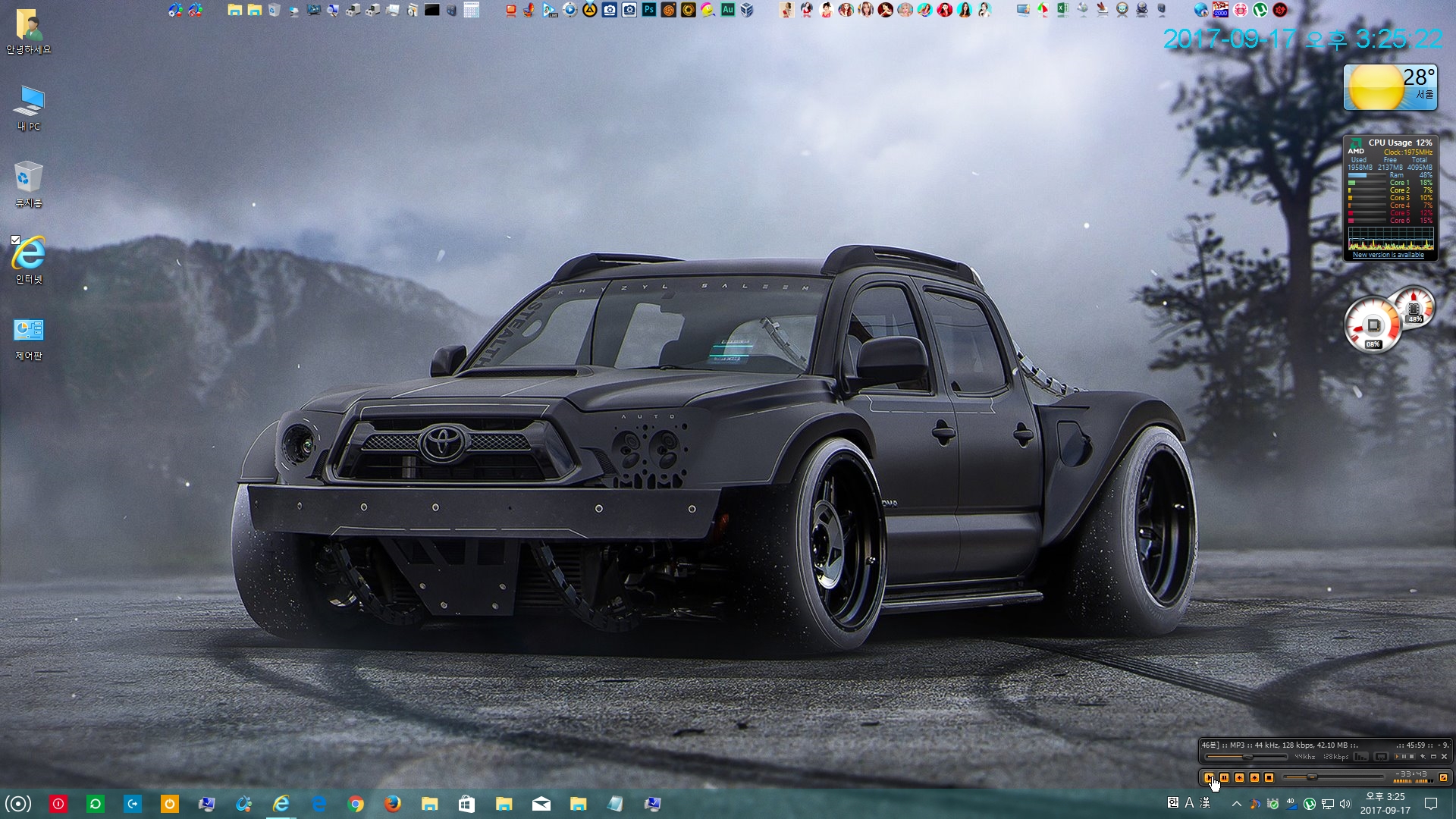The image size is (1456, 819).
Task: Skip to next track in music player
Action: click(x=1254, y=777)
